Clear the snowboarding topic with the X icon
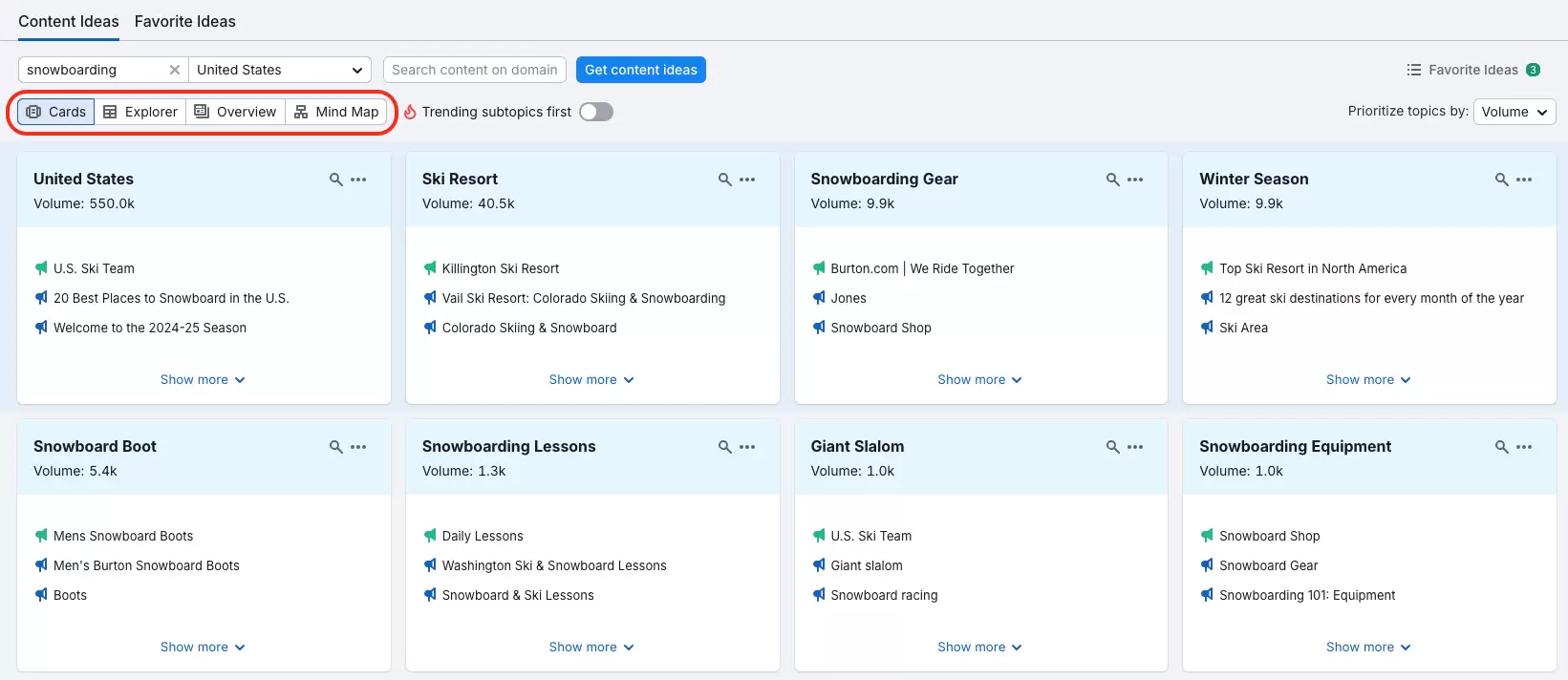Image resolution: width=1568 pixels, height=680 pixels. tap(174, 70)
